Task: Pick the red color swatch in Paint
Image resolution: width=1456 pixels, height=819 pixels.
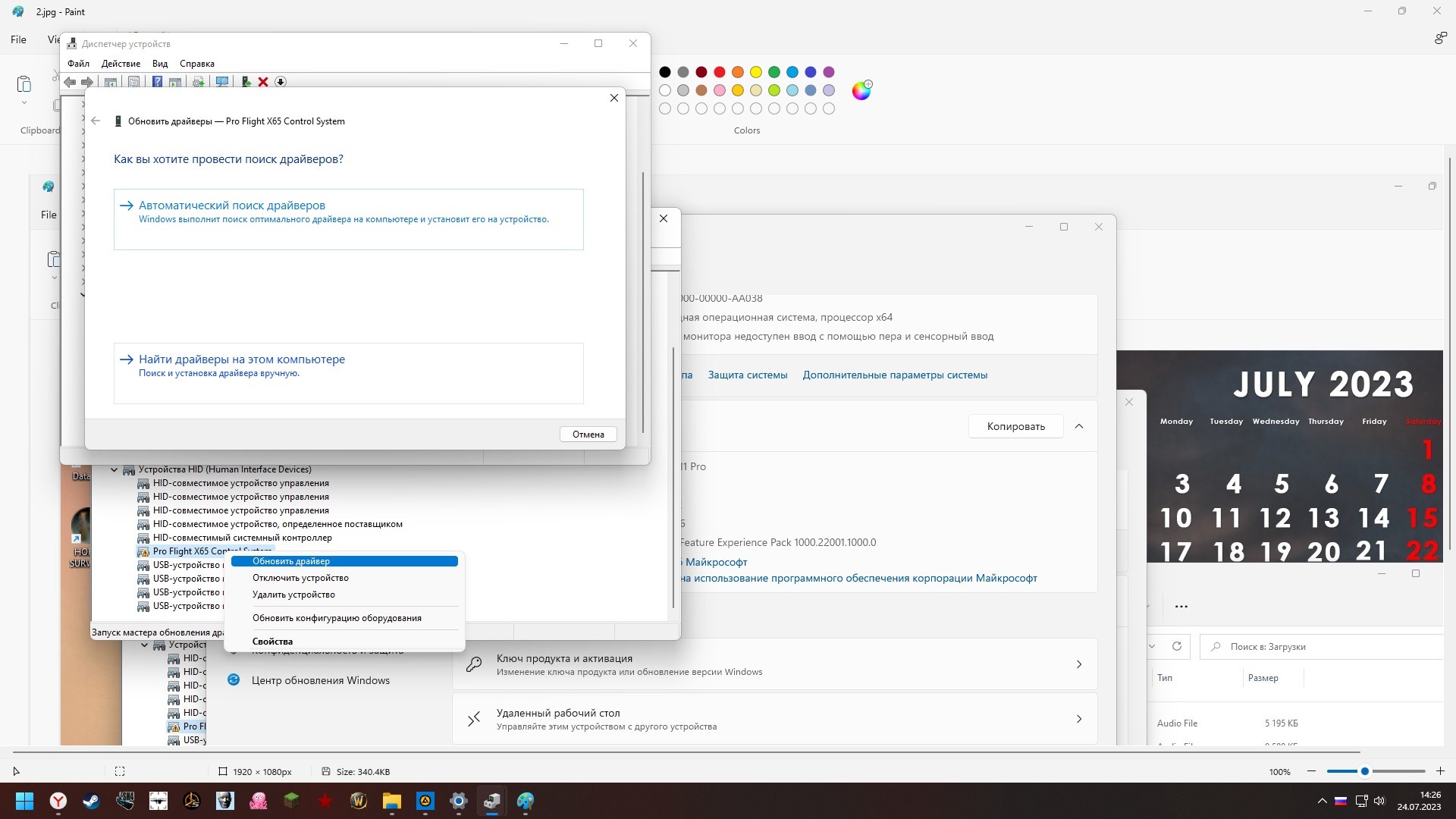Action: [x=720, y=72]
